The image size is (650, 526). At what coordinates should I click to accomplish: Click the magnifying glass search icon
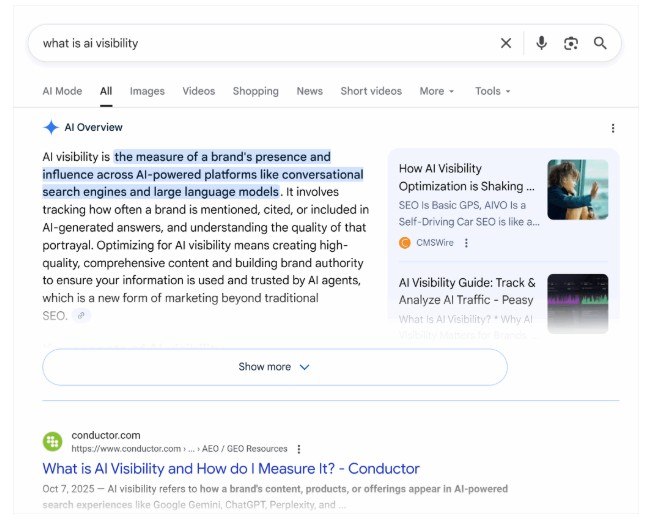point(600,43)
